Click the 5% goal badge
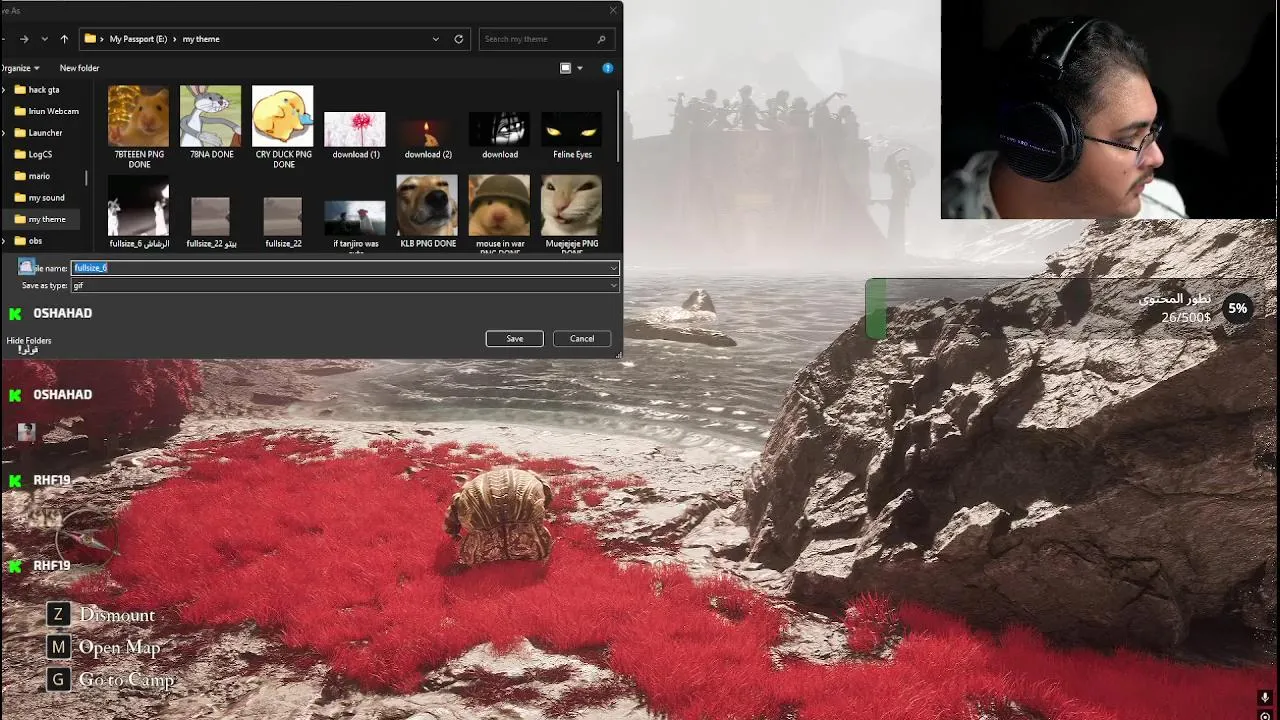Image resolution: width=1280 pixels, height=720 pixels. 1238,309
